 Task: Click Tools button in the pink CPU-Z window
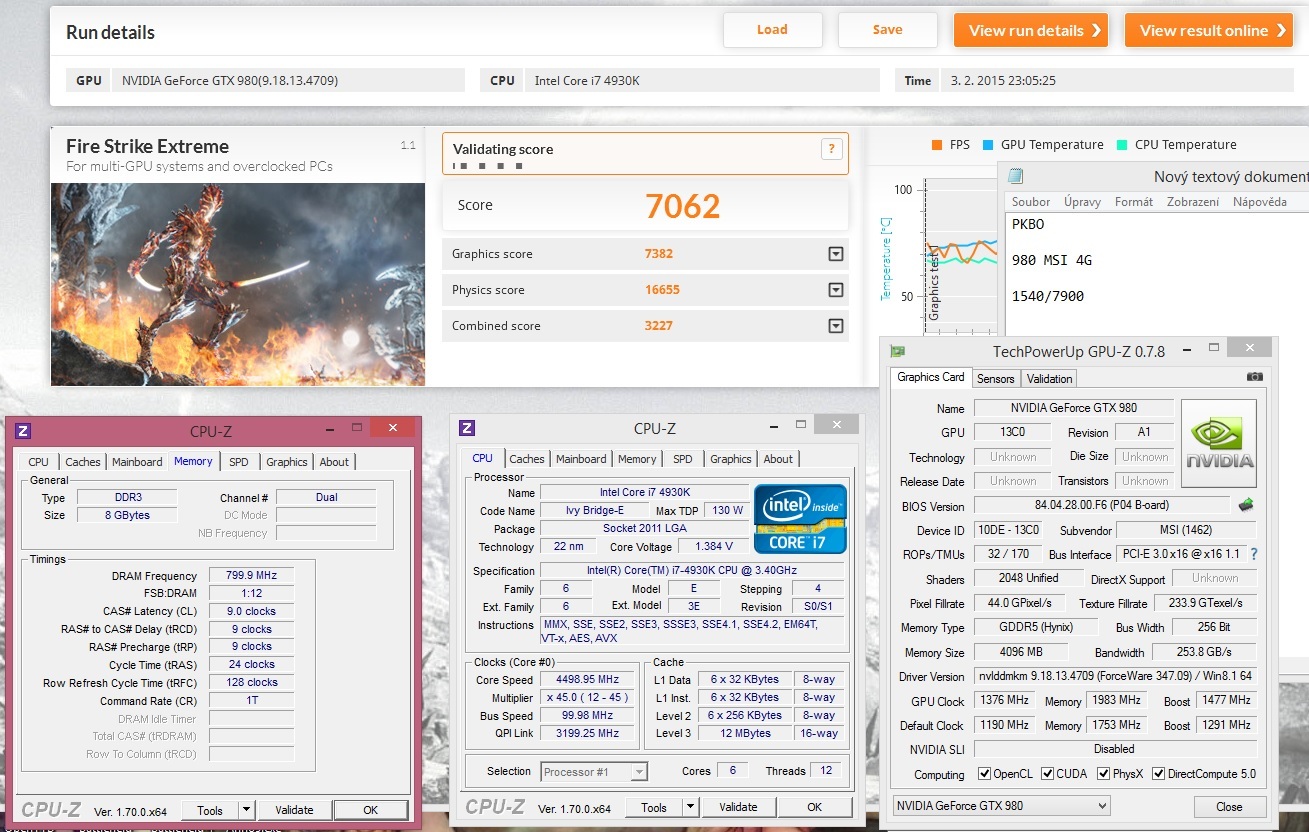210,810
